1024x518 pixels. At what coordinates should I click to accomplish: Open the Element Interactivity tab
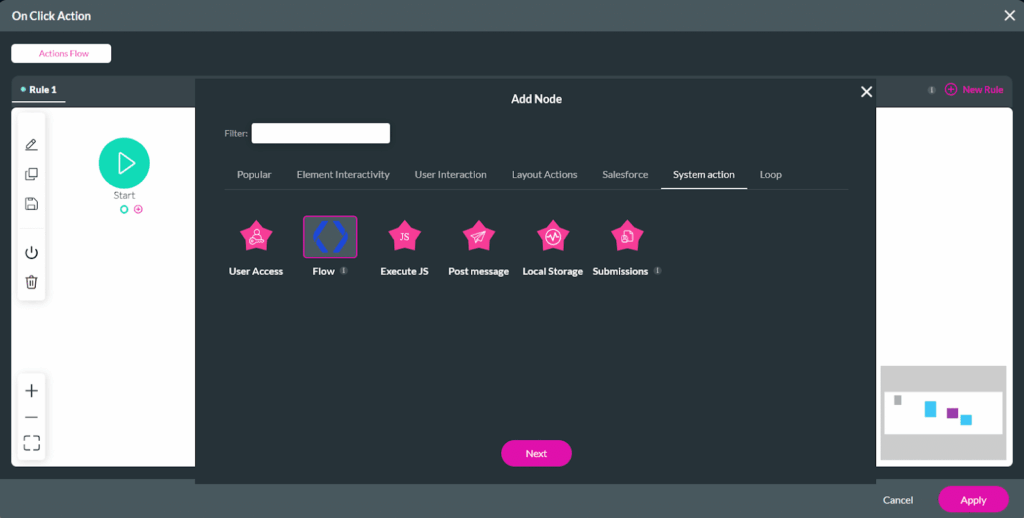(343, 174)
